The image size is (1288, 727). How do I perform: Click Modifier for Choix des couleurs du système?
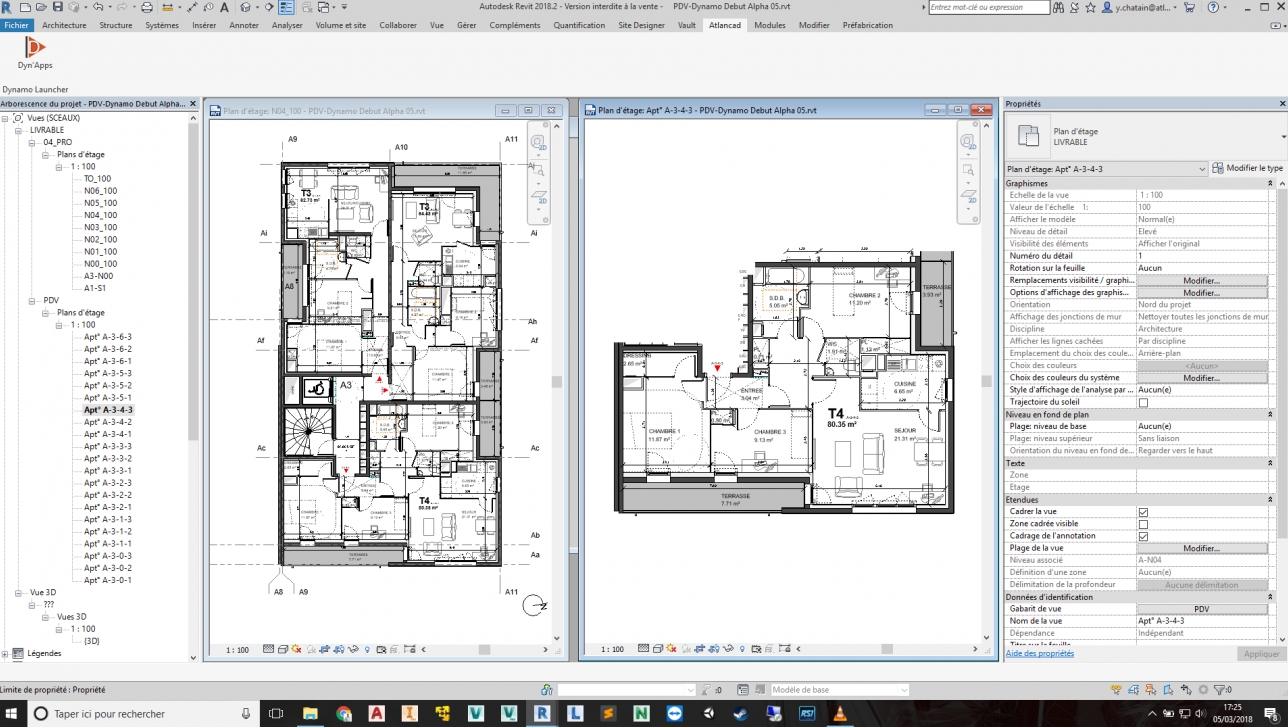click(x=1202, y=378)
